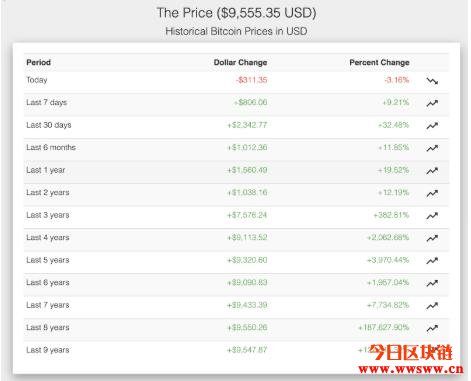
Task: Select the Period column header
Action: click(x=39, y=62)
